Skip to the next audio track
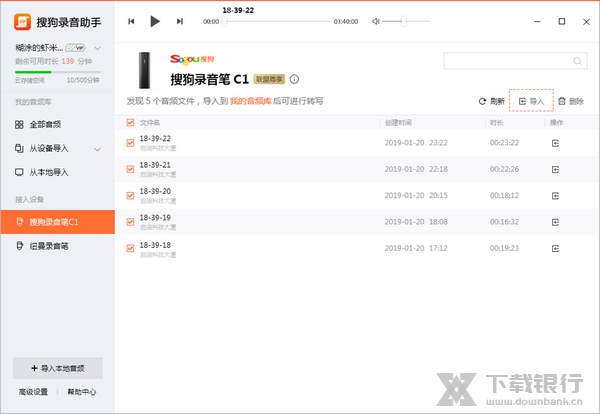The width and height of the screenshot is (600, 414). 179,21
